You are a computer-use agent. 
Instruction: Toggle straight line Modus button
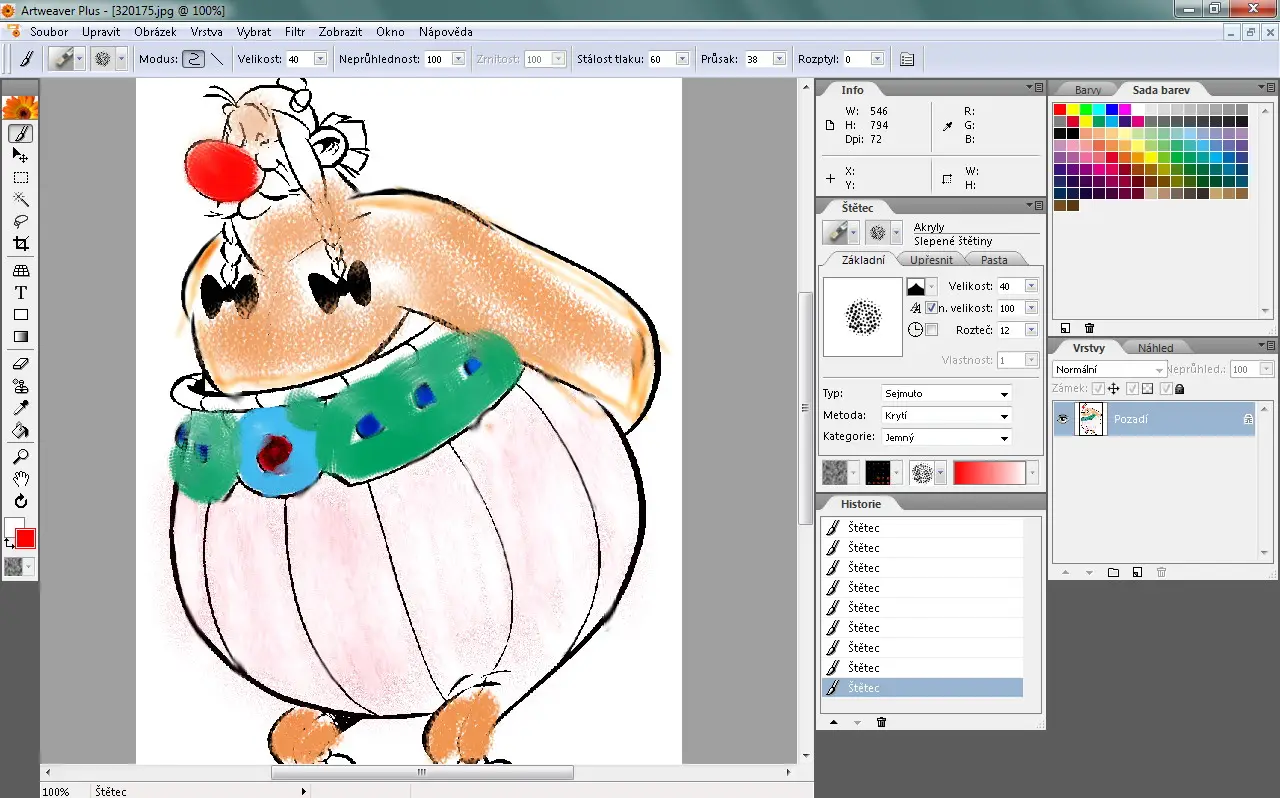point(217,59)
